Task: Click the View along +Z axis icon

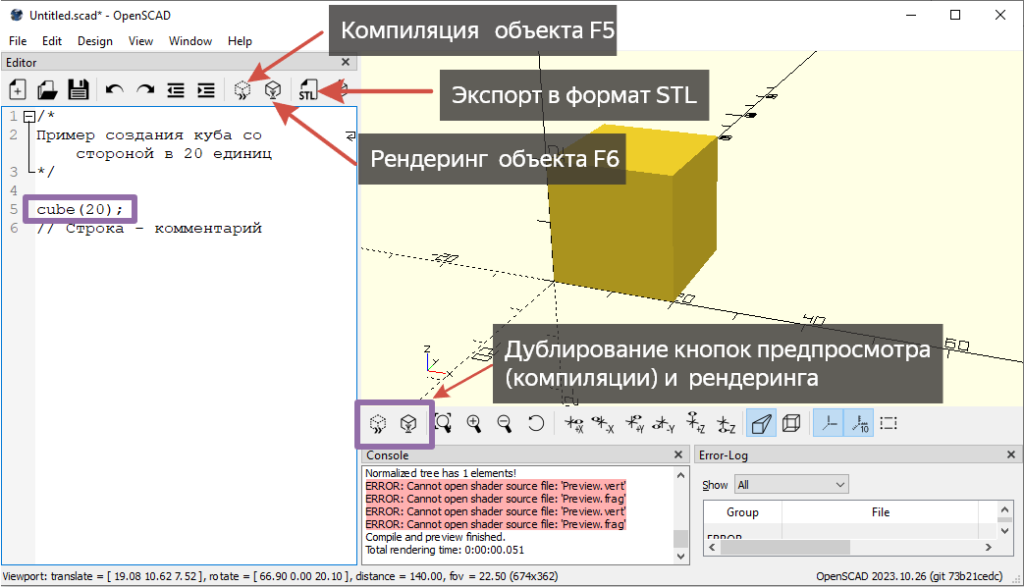Action: [694, 423]
